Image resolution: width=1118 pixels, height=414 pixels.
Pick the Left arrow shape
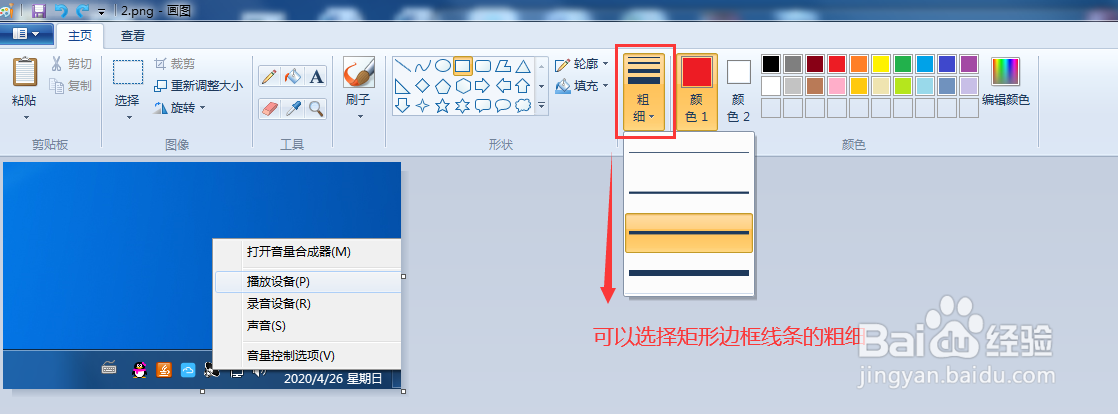(503, 86)
